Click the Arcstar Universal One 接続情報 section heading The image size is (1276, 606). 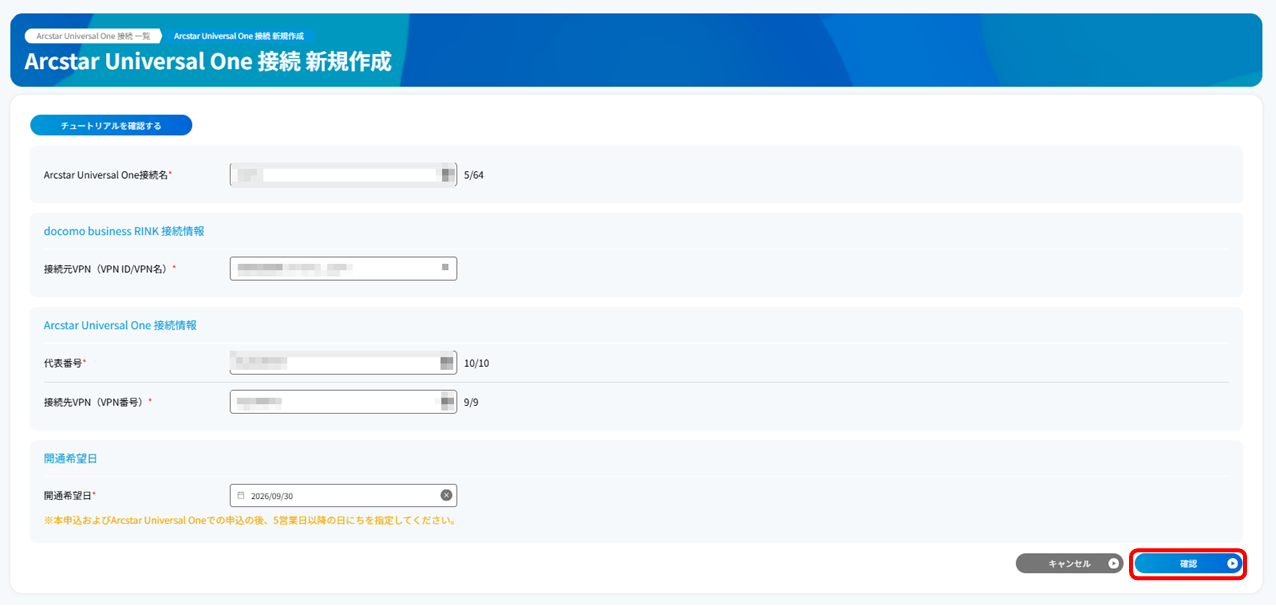[x=120, y=325]
